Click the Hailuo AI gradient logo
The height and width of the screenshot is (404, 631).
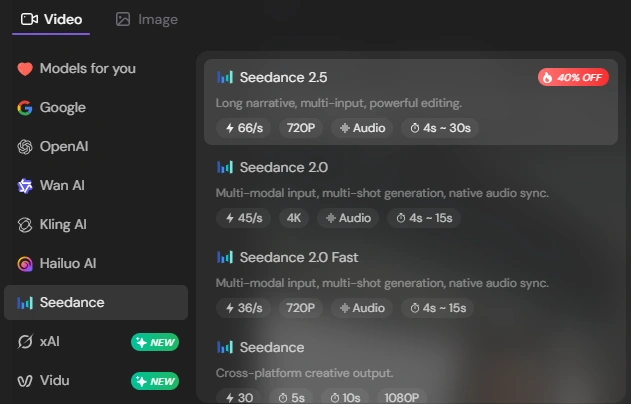point(25,264)
